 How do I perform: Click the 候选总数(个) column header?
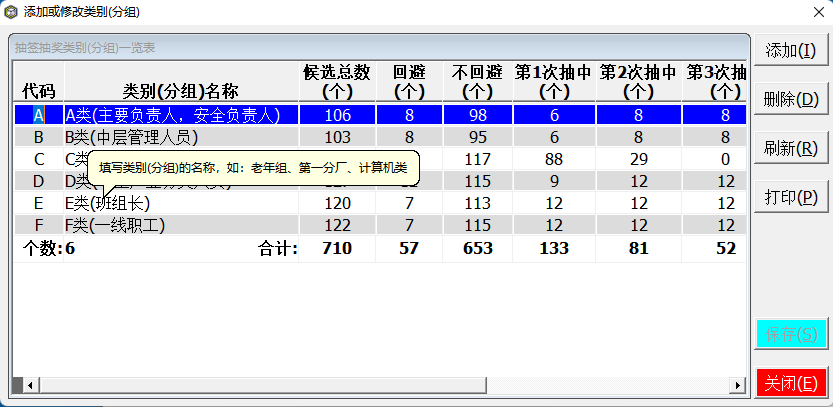point(337,82)
